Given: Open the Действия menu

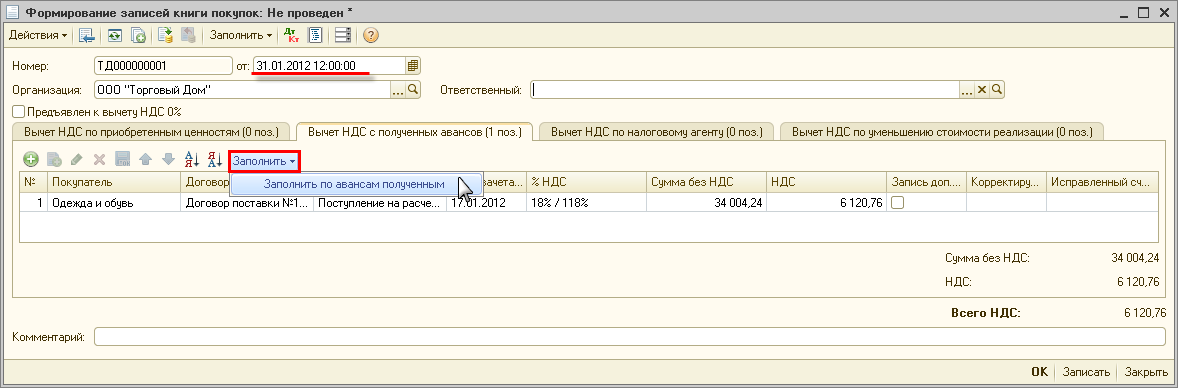Looking at the screenshot, I should point(38,35).
